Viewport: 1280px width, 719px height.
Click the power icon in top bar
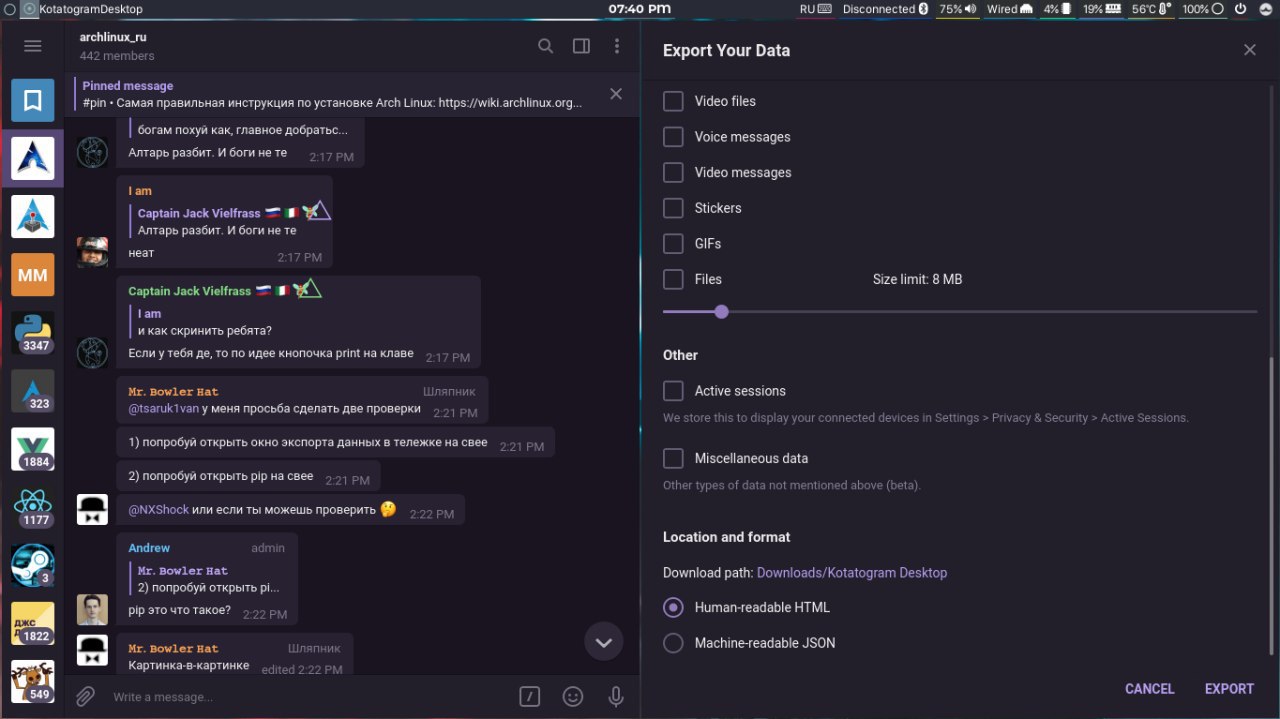1240,9
